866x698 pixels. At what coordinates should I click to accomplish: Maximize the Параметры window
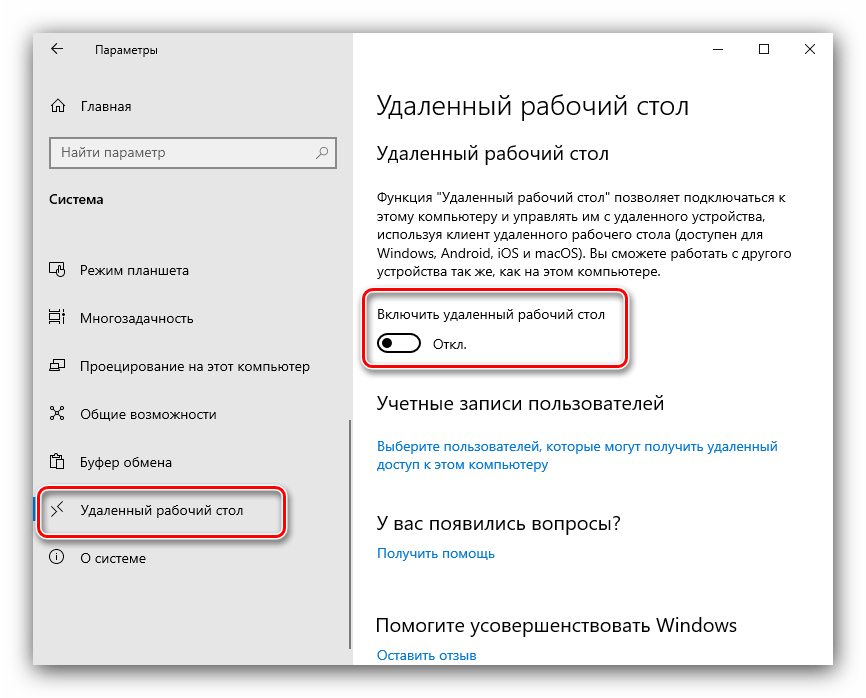pyautogui.click(x=764, y=49)
